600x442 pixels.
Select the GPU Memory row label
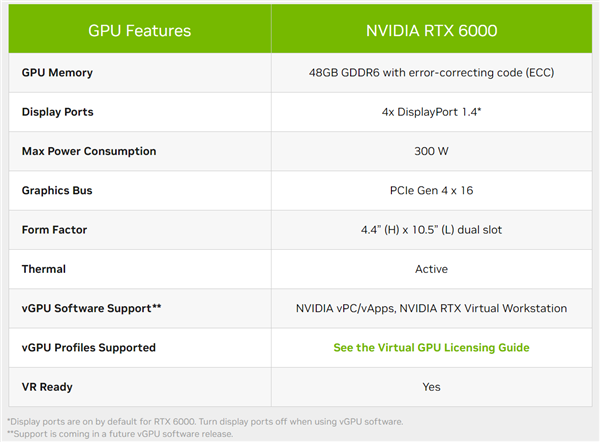coord(64,73)
